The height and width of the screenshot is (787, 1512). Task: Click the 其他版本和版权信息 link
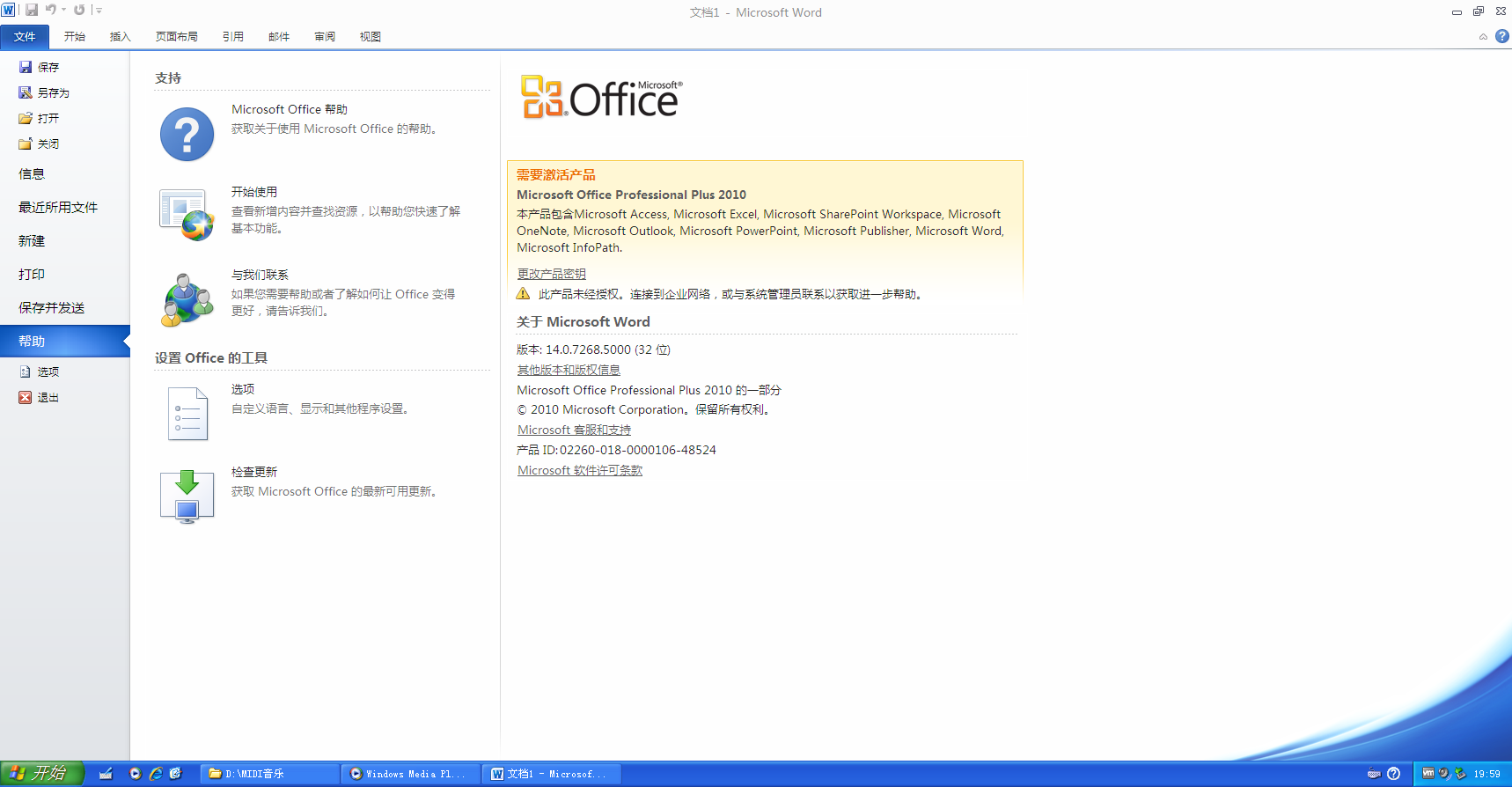tap(569, 370)
